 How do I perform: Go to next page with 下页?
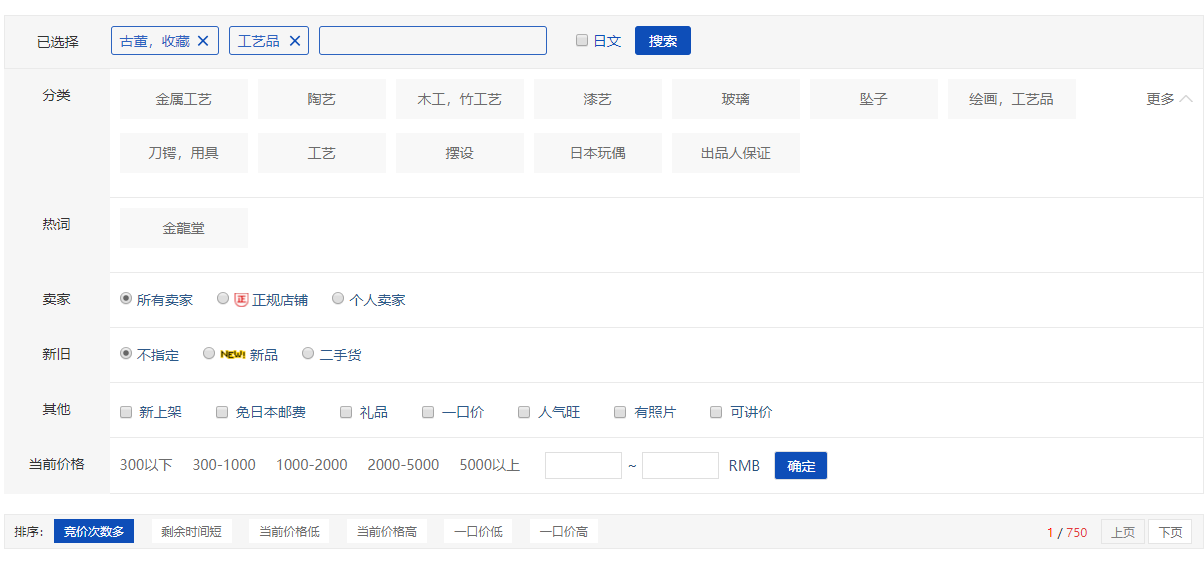click(1170, 532)
